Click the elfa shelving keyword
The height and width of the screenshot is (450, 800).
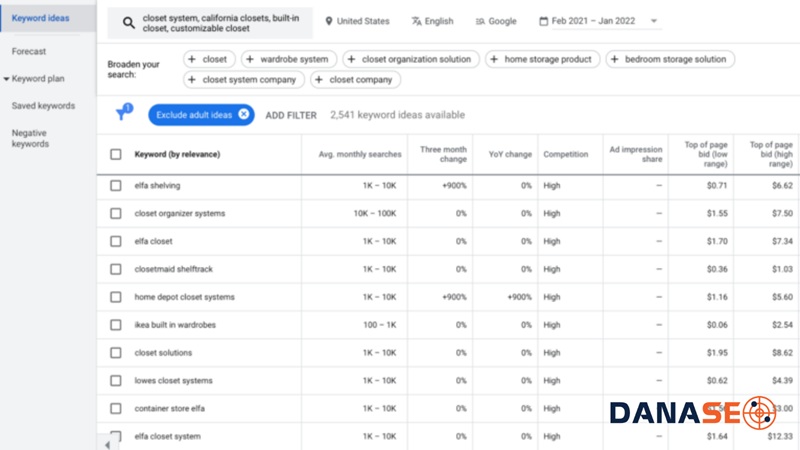pos(157,185)
